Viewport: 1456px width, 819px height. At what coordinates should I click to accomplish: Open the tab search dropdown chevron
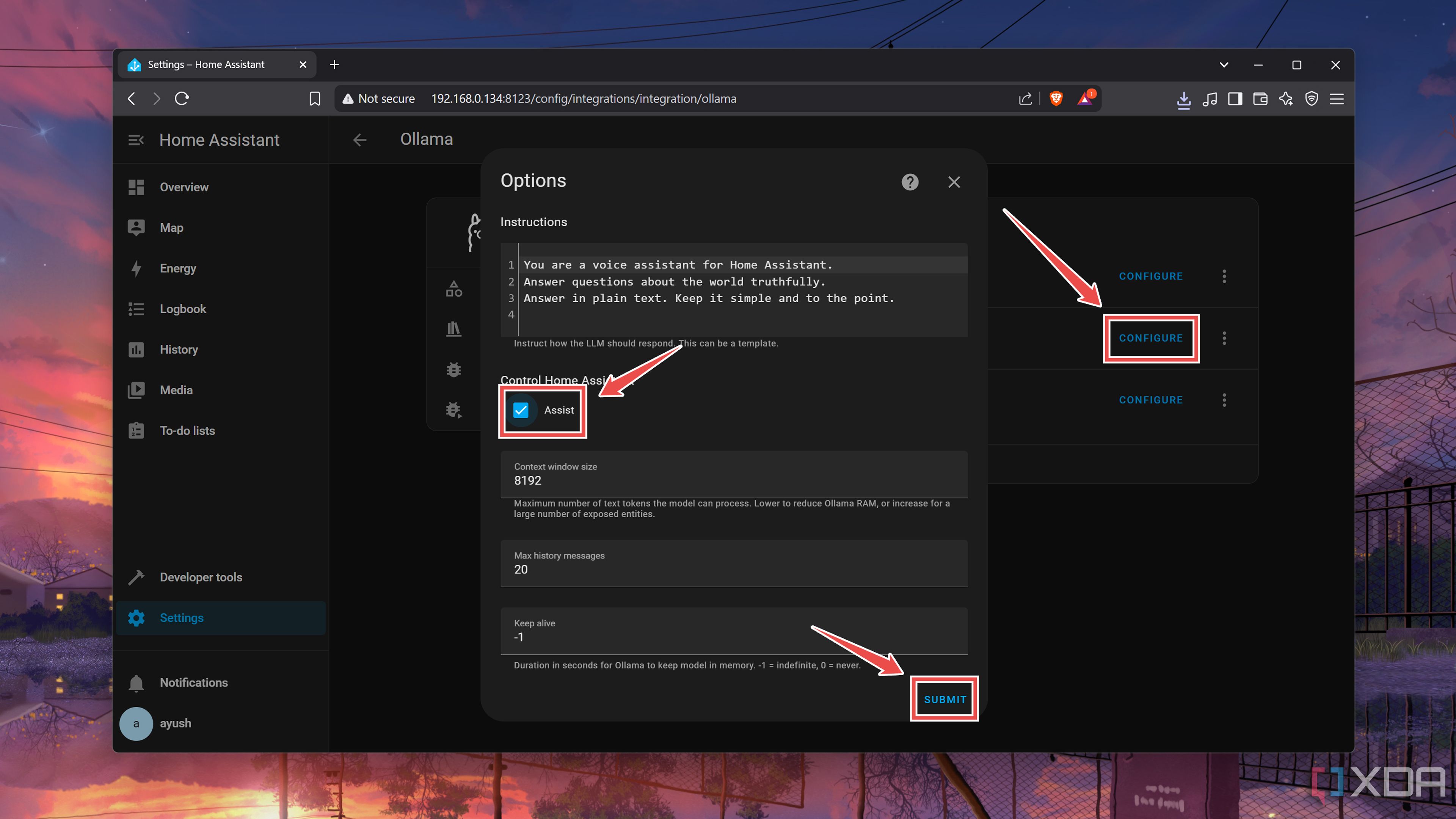(x=1224, y=64)
